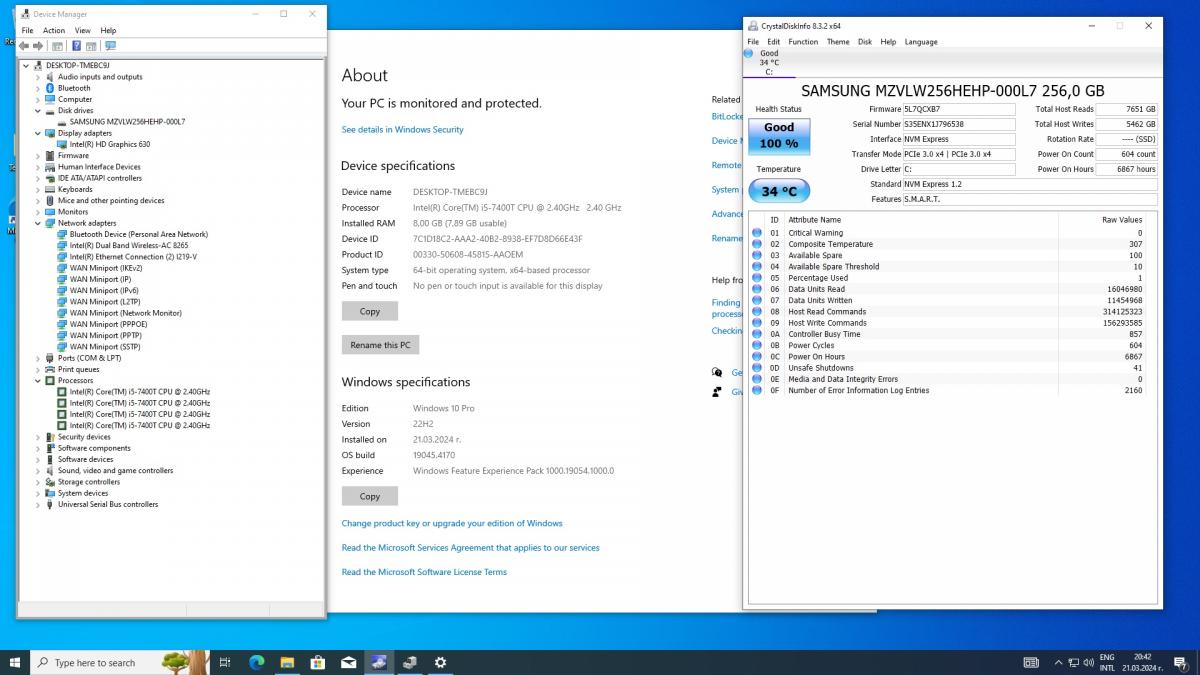This screenshot has width=1200, height=675.
Task: Expand the Storage controllers category
Action: pyautogui.click(x=38, y=482)
